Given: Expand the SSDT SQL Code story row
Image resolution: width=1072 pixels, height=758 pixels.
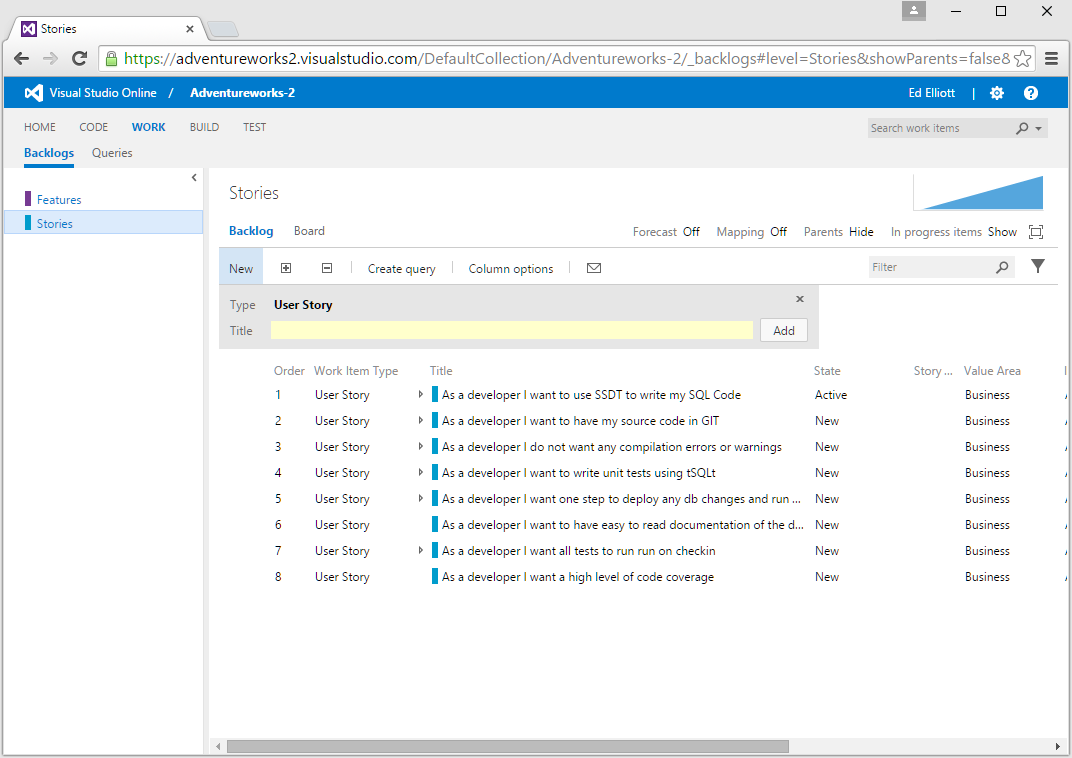Looking at the screenshot, I should point(421,395).
